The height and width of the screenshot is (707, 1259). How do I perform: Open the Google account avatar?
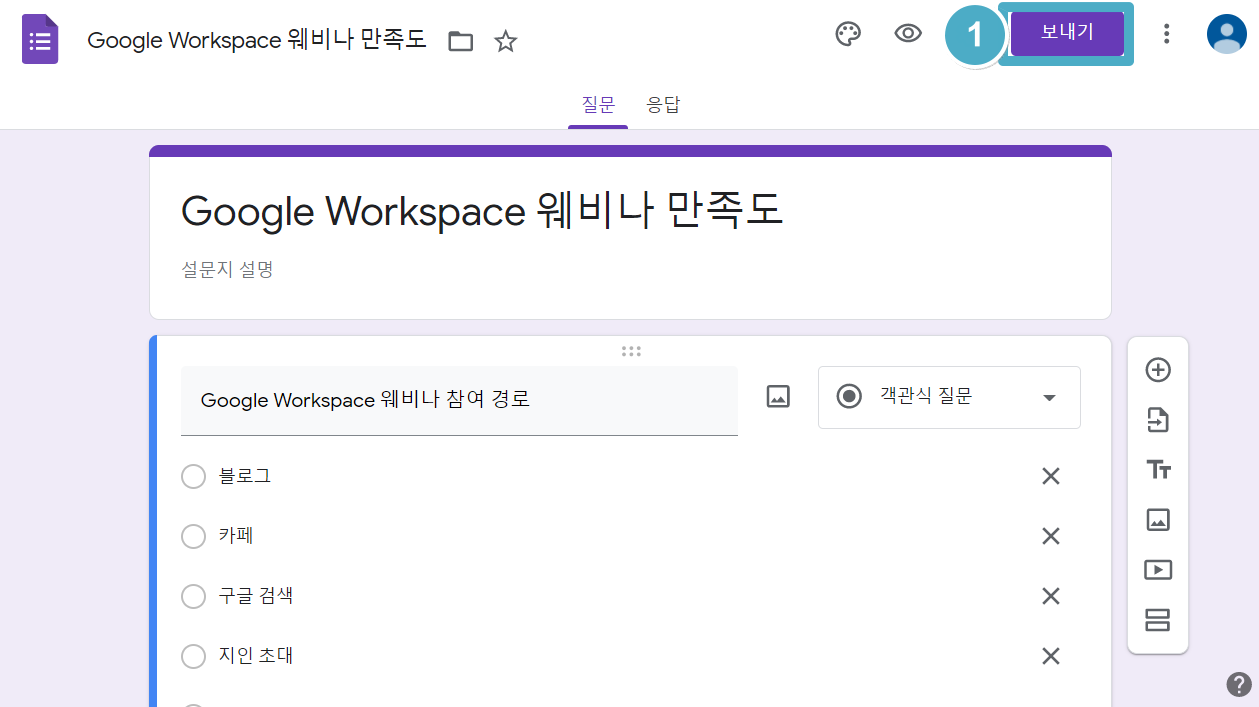1226,34
